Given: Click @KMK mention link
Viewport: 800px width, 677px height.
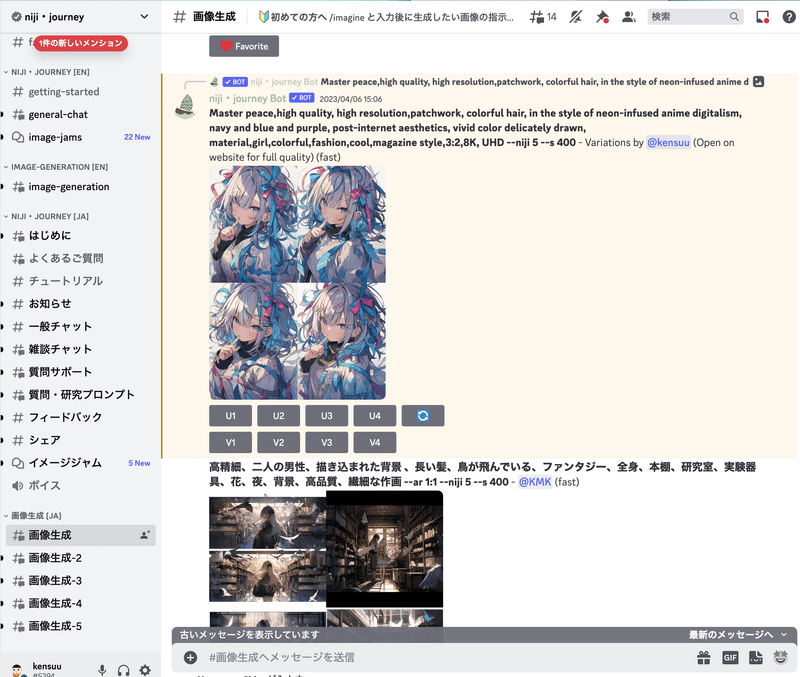Looking at the screenshot, I should click(535, 482).
